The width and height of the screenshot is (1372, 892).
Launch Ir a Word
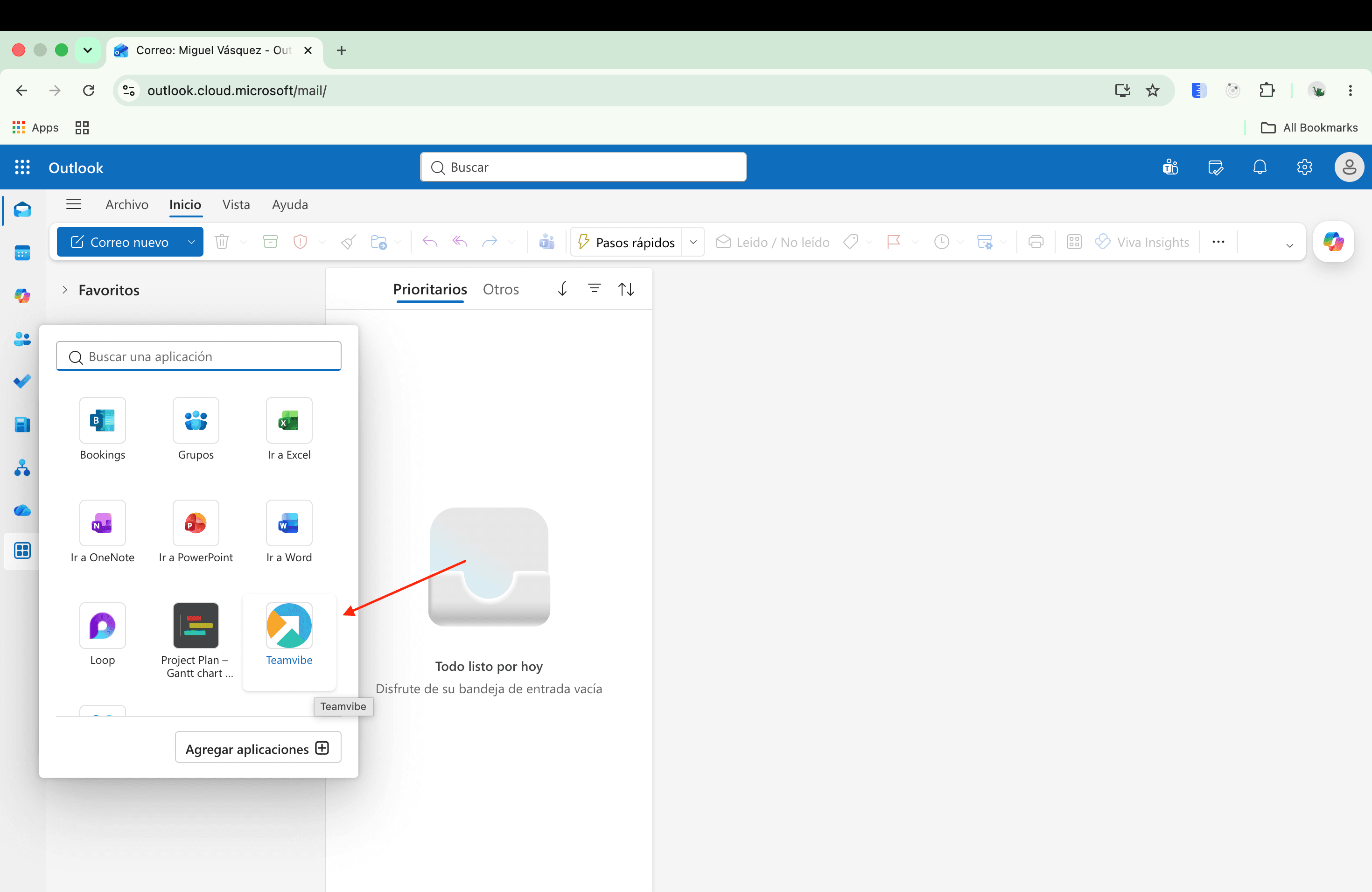point(289,532)
